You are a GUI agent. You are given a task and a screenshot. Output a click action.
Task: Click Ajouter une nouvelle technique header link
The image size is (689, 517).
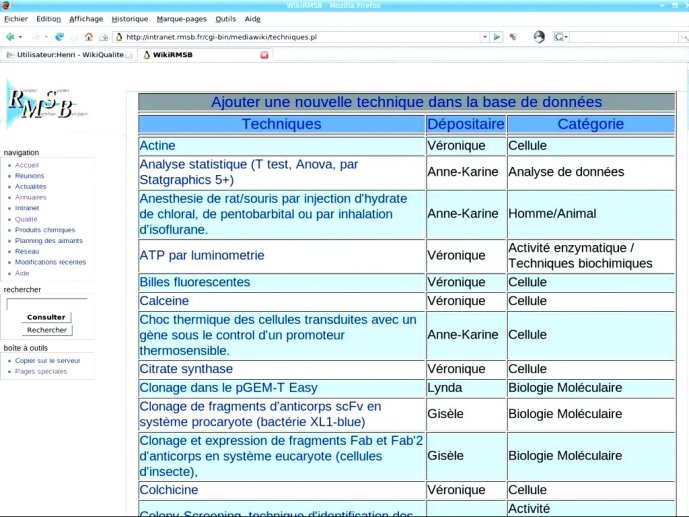[x=406, y=102]
